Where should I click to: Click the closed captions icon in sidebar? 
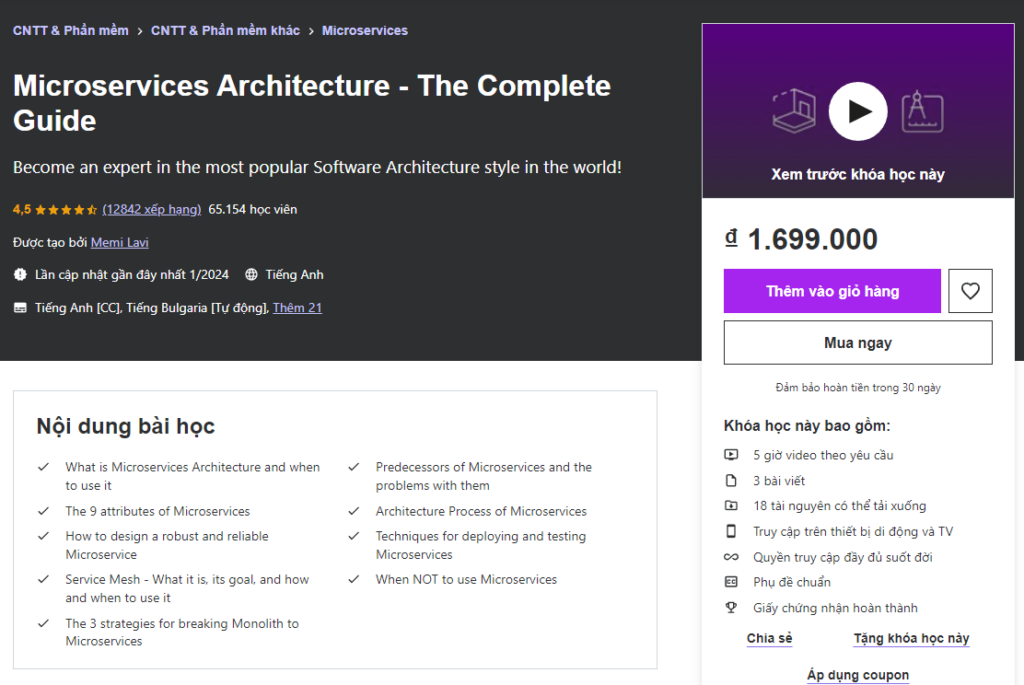731,582
